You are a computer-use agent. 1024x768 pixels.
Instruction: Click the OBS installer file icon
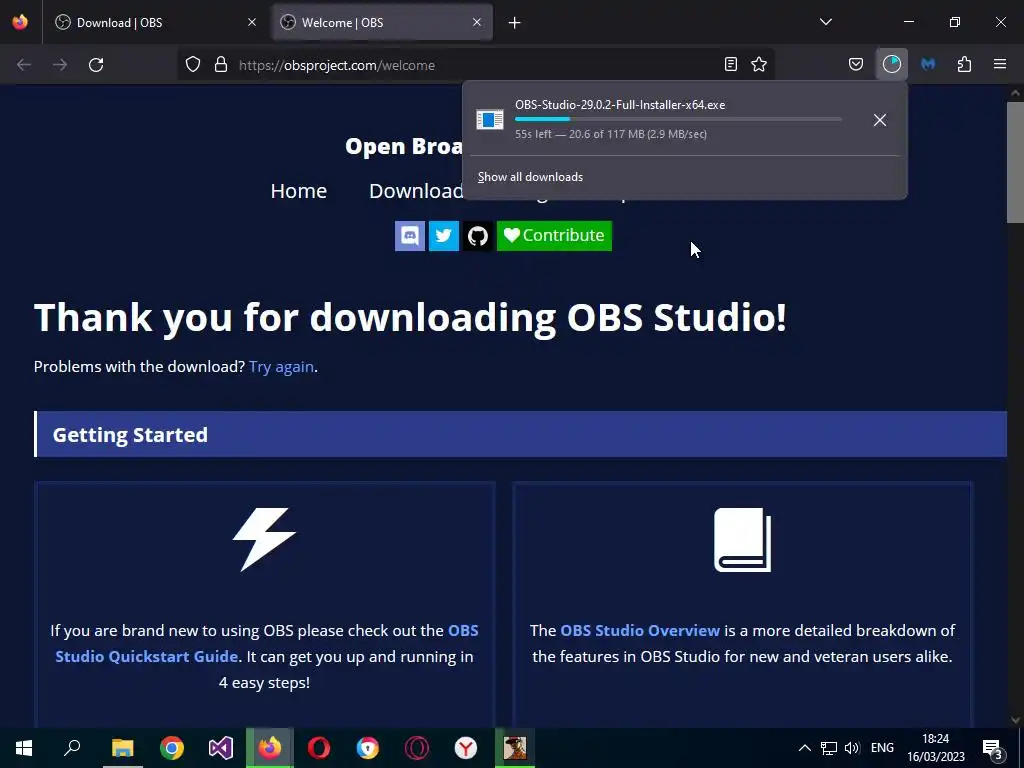pyautogui.click(x=490, y=120)
